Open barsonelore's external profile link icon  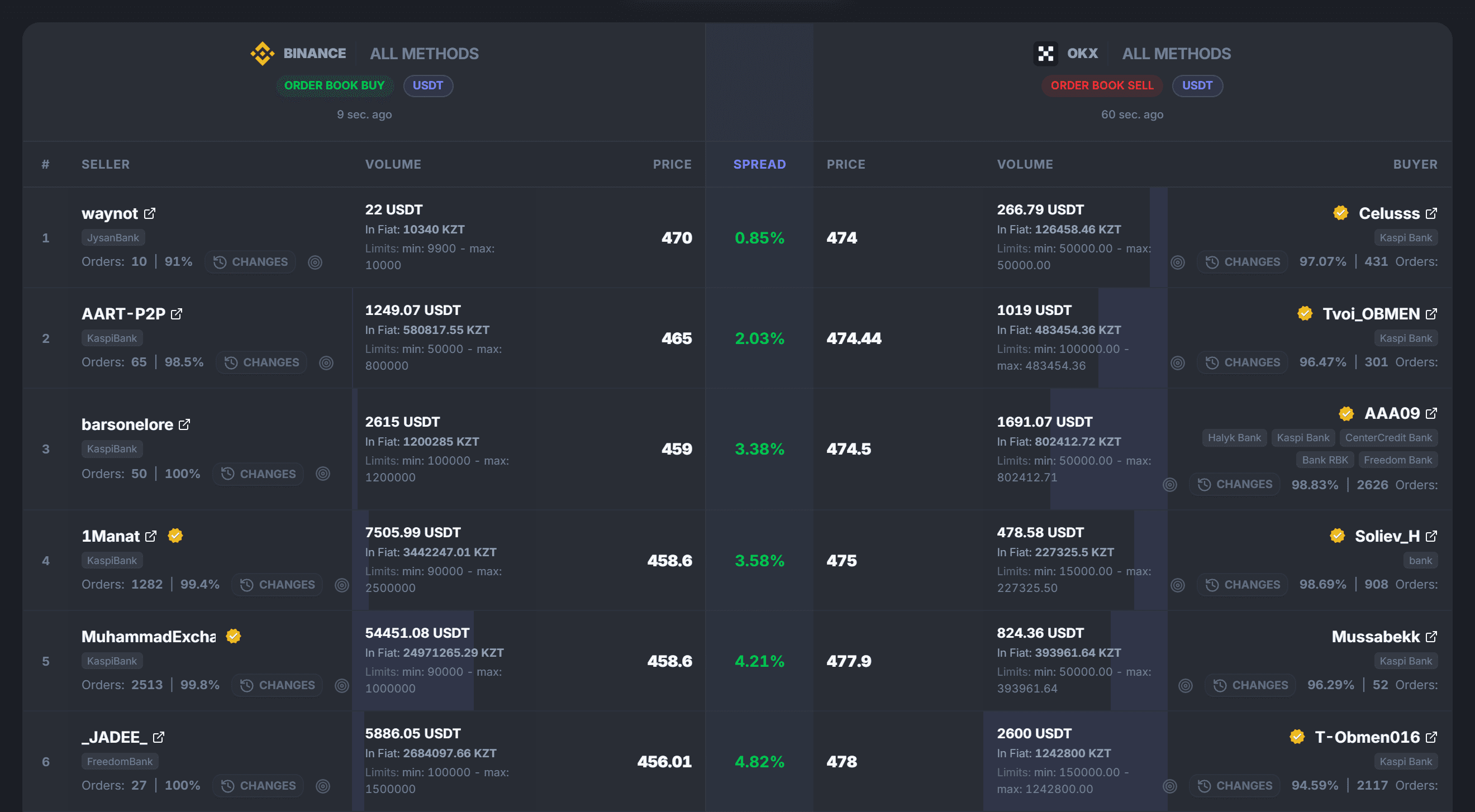(x=184, y=424)
